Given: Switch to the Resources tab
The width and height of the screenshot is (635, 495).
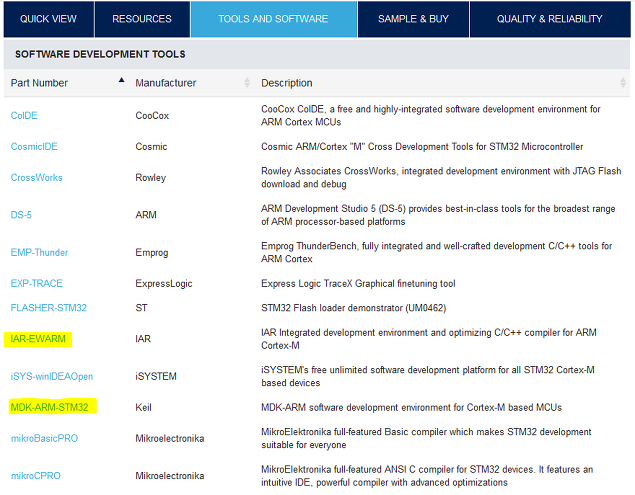Looking at the screenshot, I should (x=142, y=19).
